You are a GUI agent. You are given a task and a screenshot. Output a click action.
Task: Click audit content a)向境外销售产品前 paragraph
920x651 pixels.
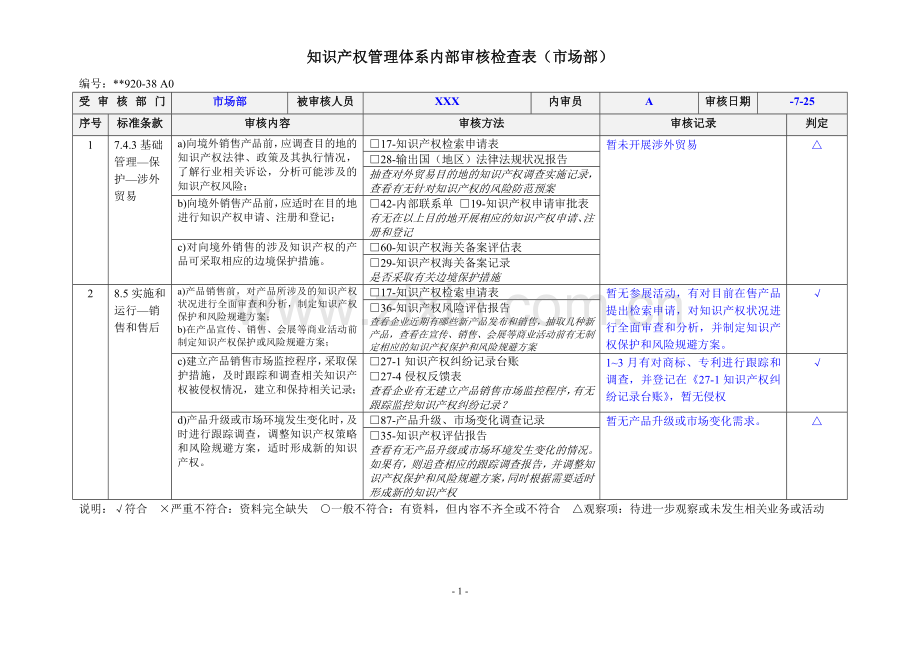(268, 165)
